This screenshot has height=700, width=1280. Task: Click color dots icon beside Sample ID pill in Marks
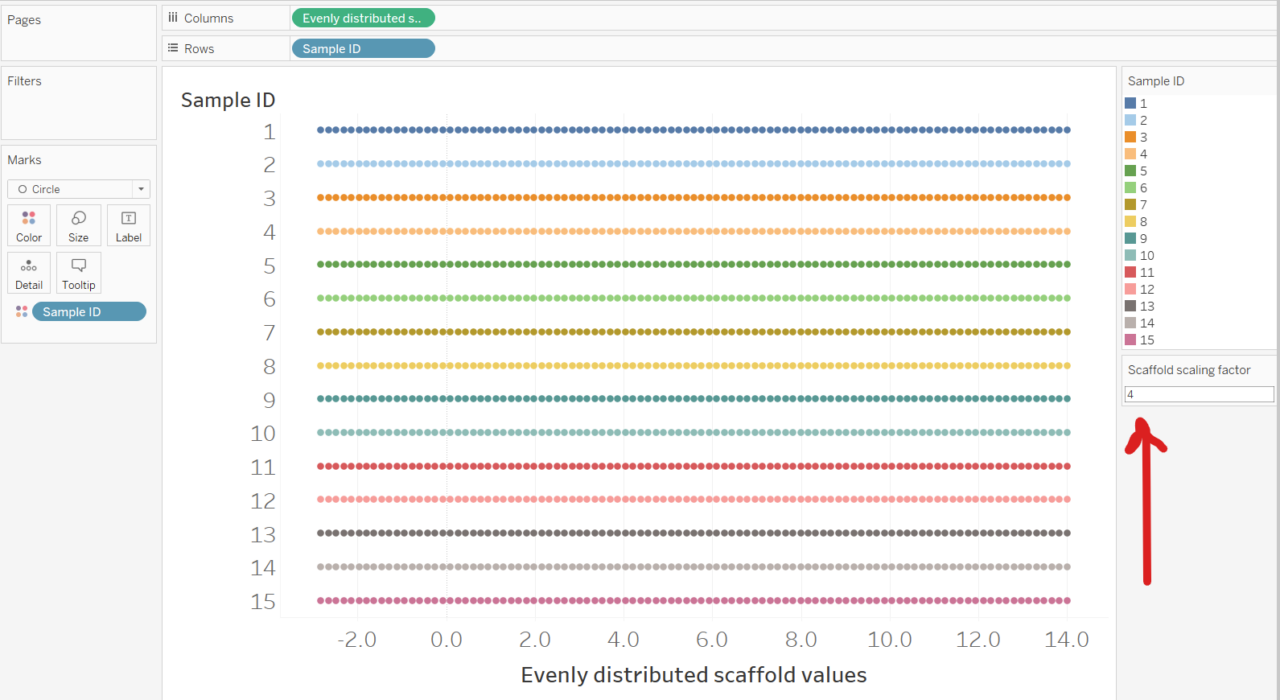tap(21, 312)
